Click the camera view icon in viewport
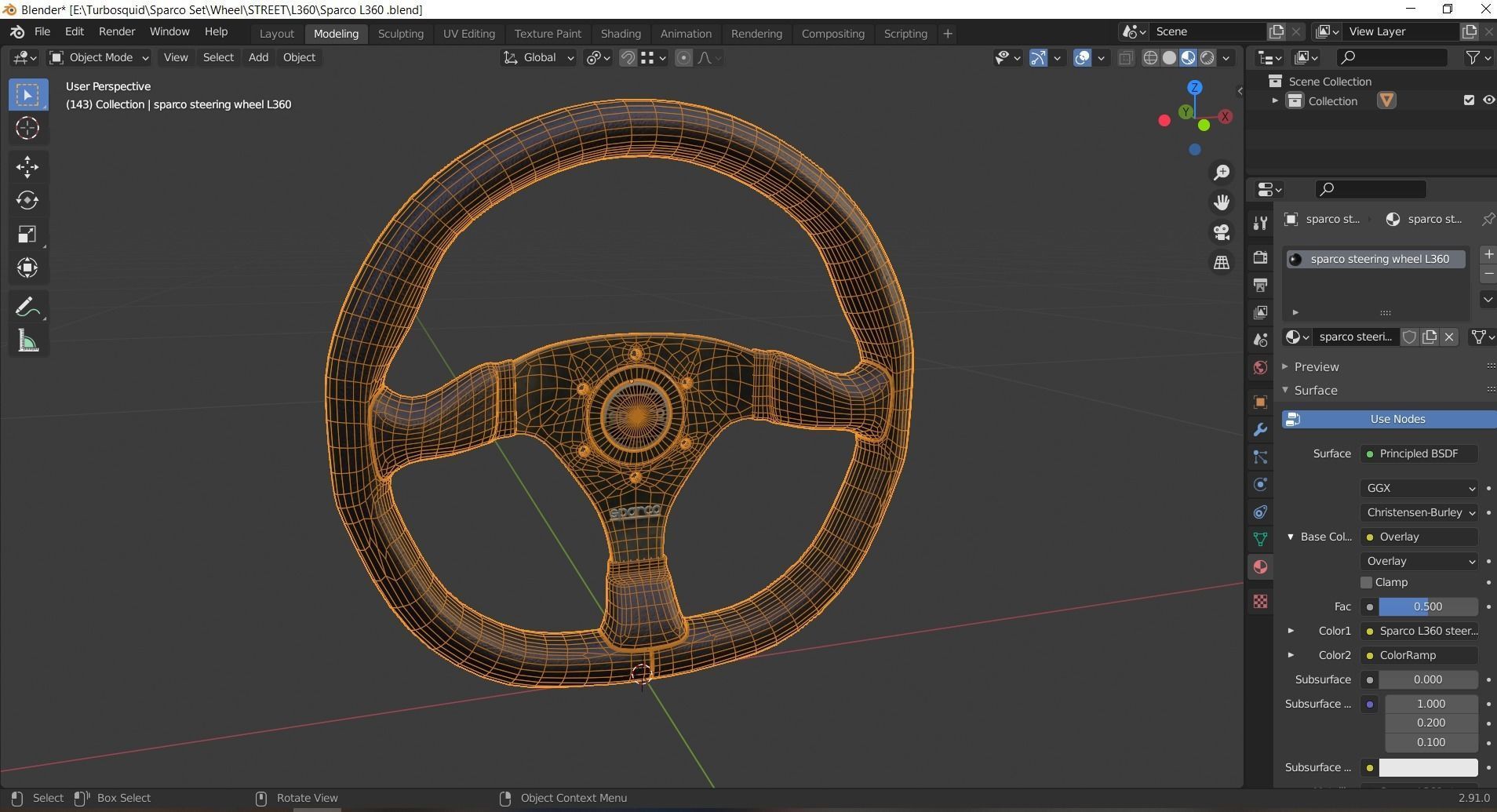 pyautogui.click(x=1222, y=233)
